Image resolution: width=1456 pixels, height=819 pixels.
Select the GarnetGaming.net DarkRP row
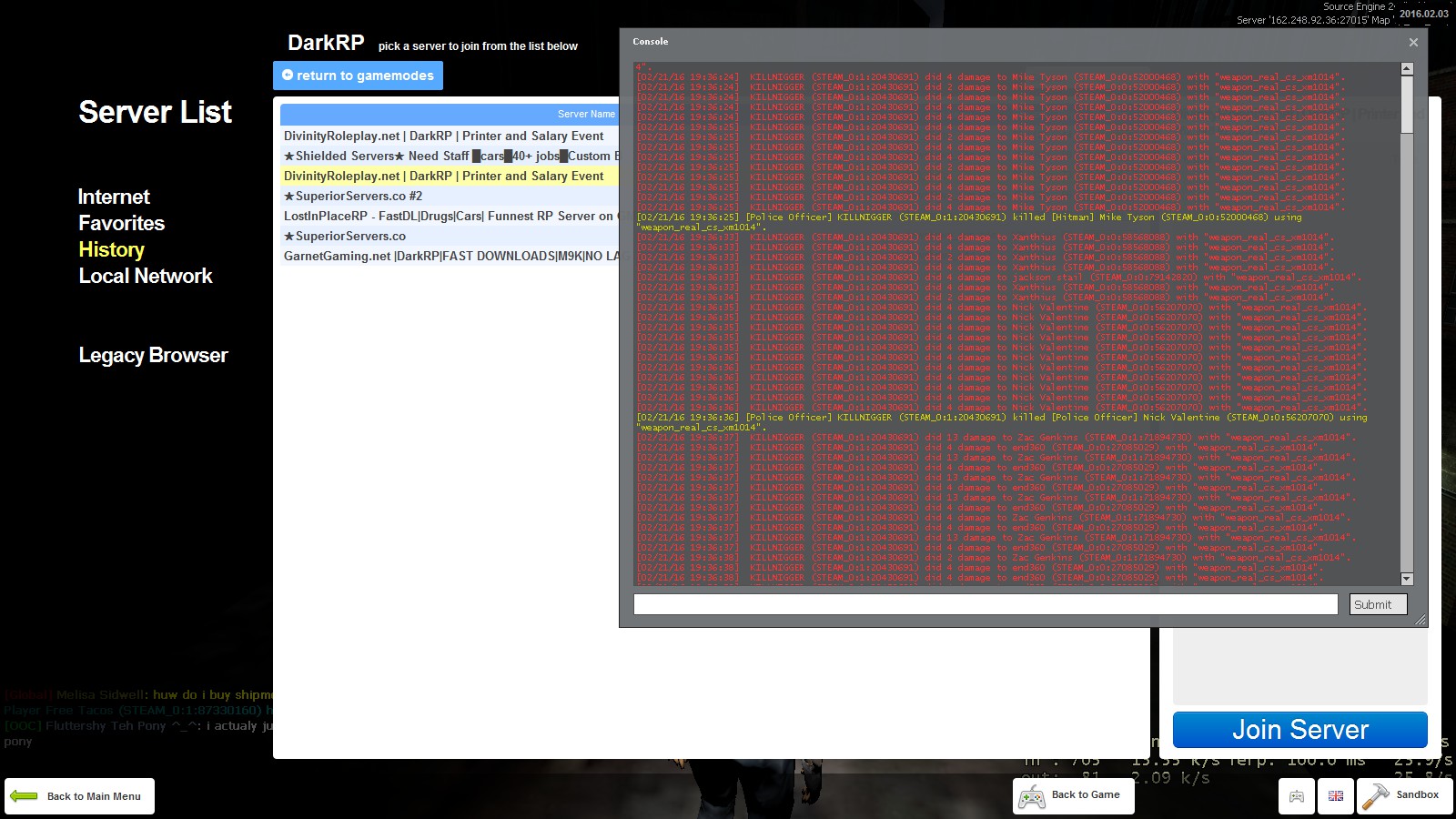click(x=450, y=256)
